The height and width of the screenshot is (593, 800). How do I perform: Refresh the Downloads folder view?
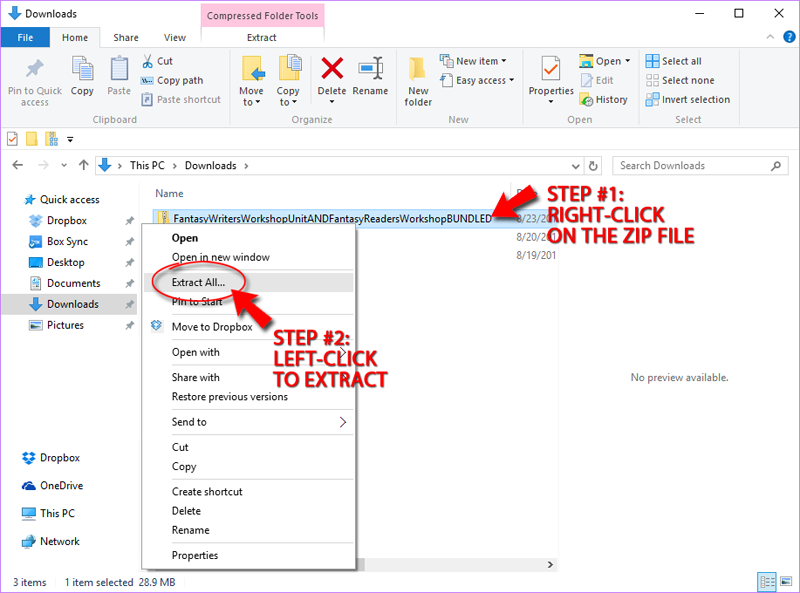[594, 166]
